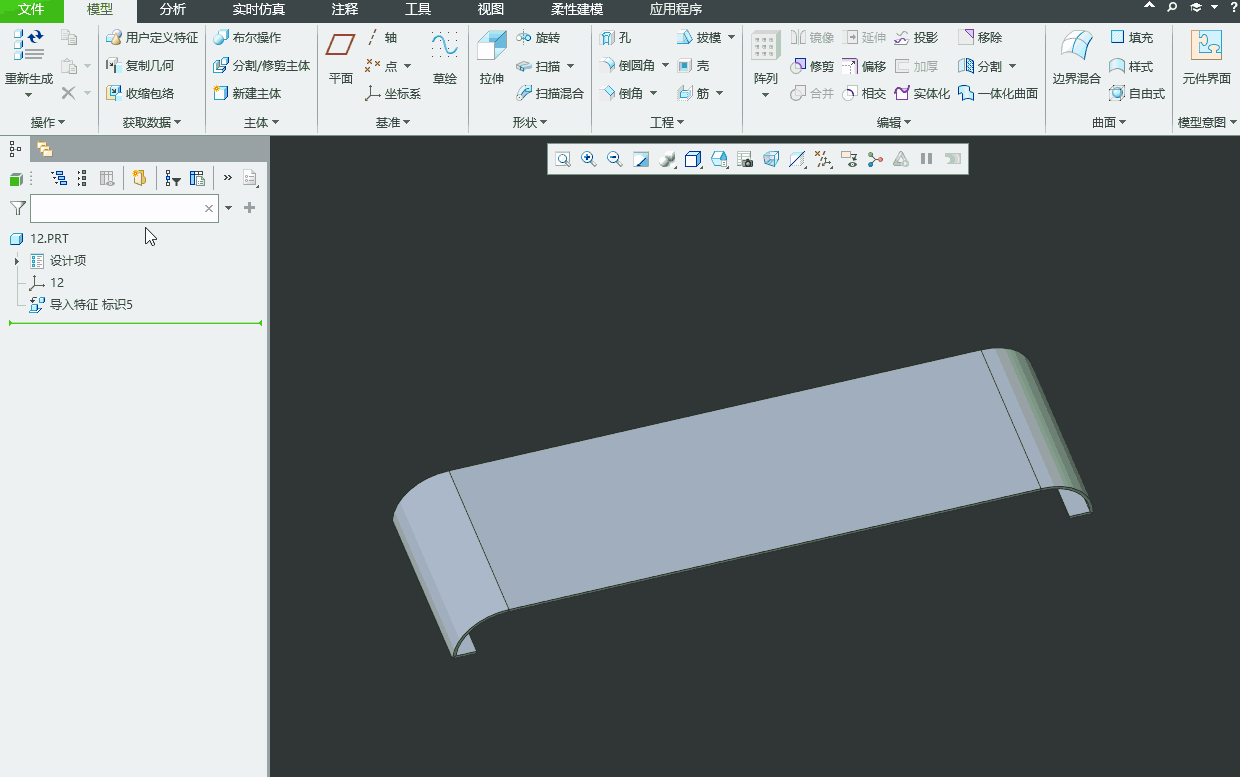Expand the Operations (操作) group dropdown
Image resolution: width=1240 pixels, height=777 pixels.
coord(48,122)
